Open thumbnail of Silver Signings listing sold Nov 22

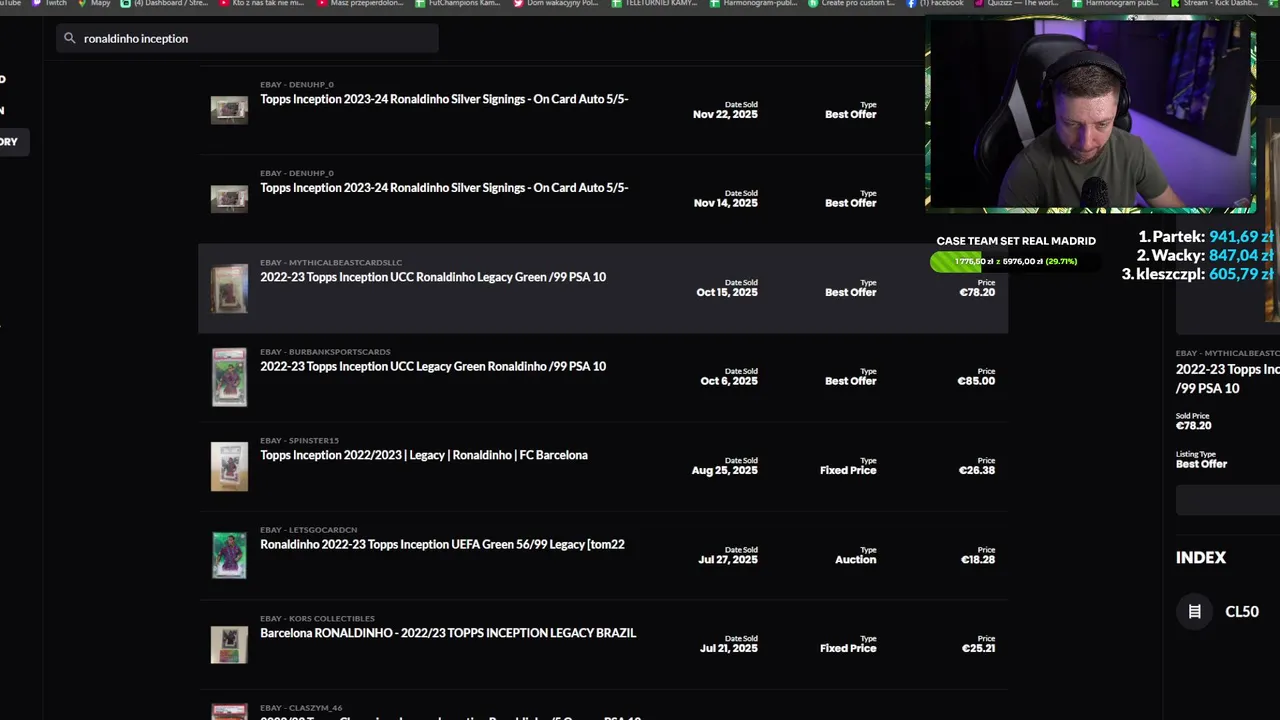[x=229, y=110]
